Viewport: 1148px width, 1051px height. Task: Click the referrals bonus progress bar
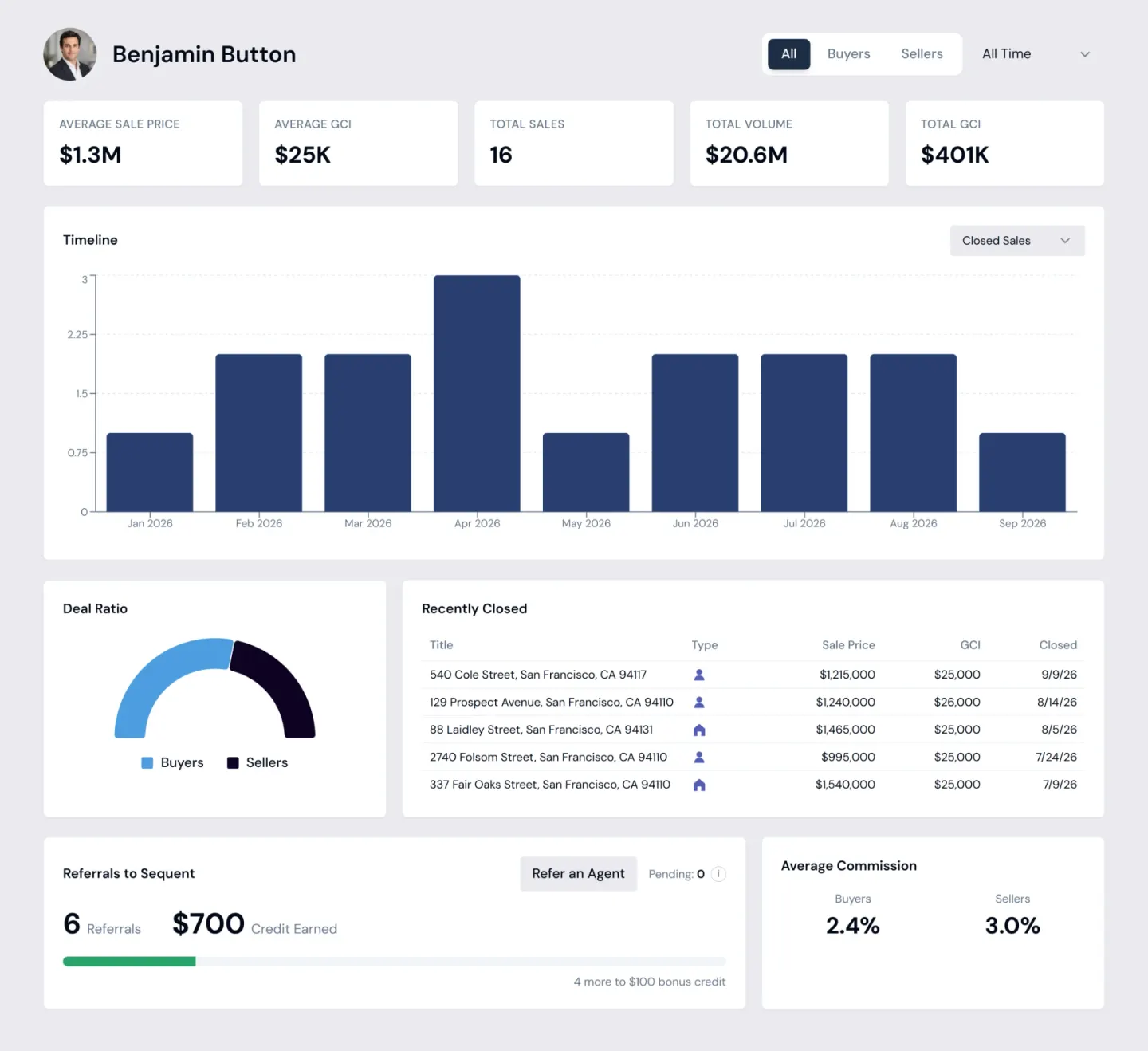point(395,962)
